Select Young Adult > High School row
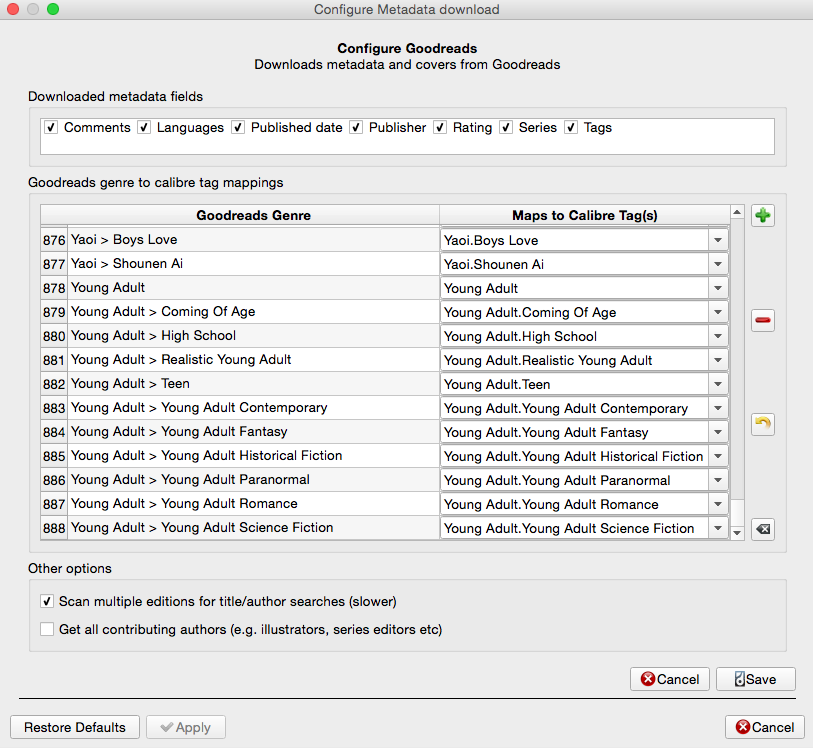Viewport: 813px width, 748px height. [x=253, y=336]
